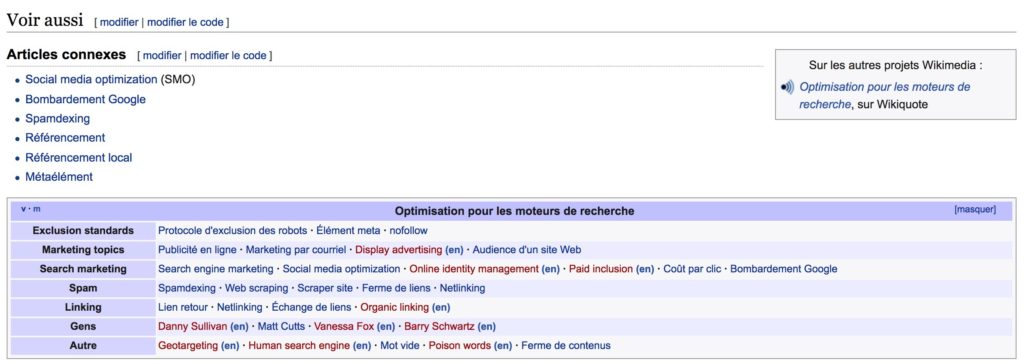Open 'modifier le code' beside Voir aussi
The height and width of the screenshot is (364, 1024).
[185, 22]
